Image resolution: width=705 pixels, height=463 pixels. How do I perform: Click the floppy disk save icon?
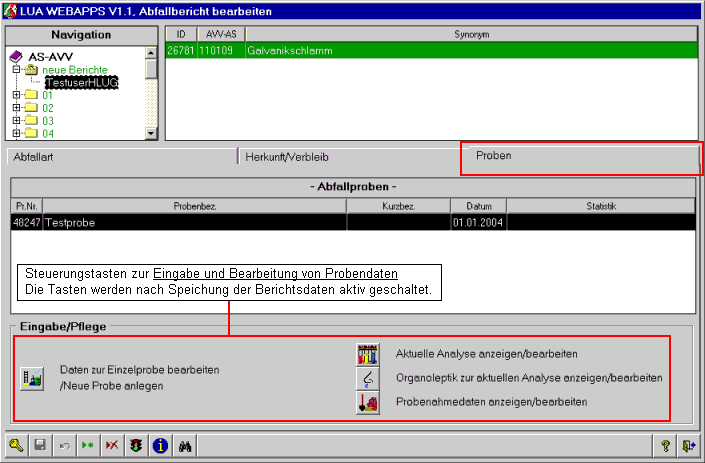[x=40, y=447]
